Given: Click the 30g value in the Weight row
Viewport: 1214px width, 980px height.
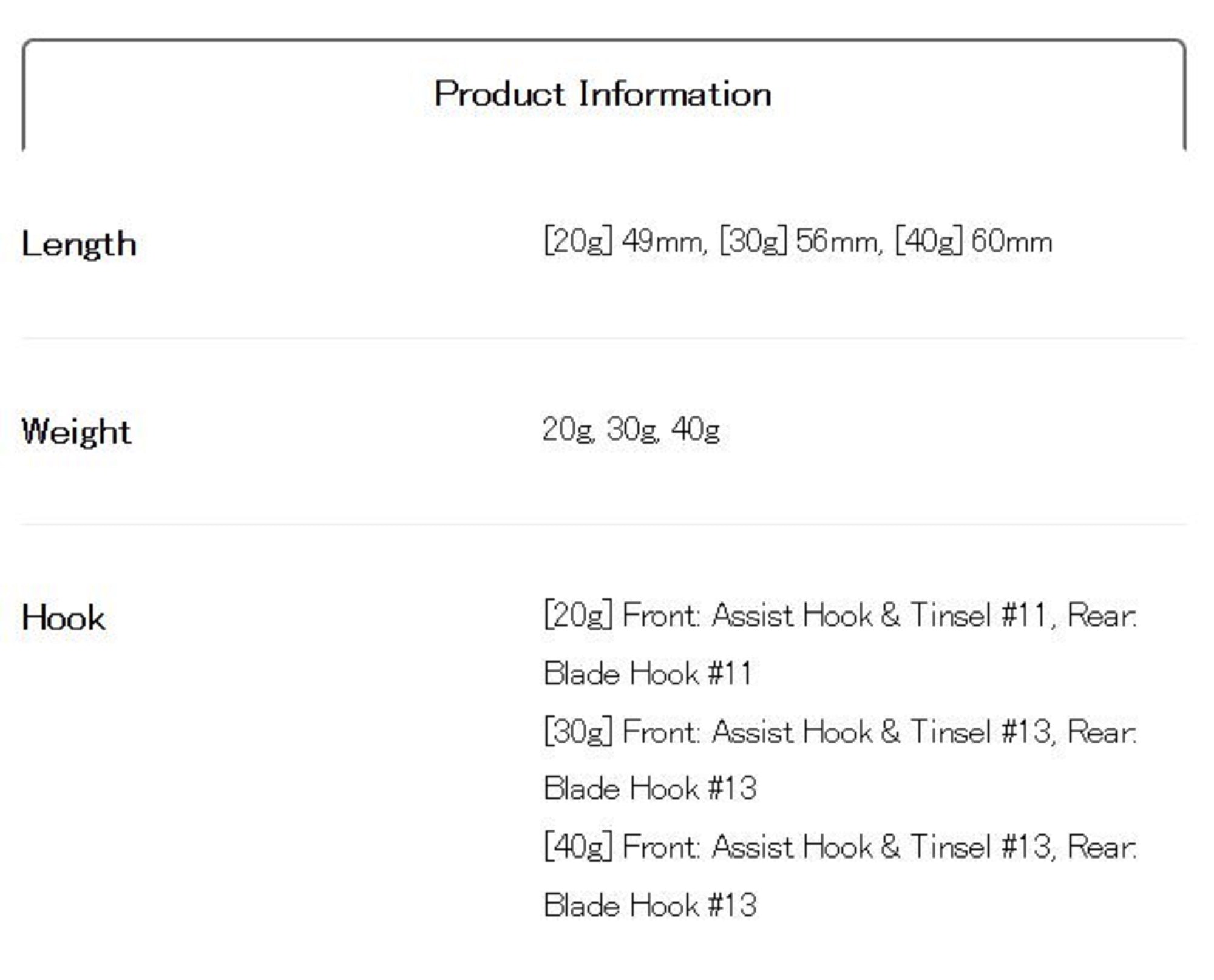Looking at the screenshot, I should 632,430.
